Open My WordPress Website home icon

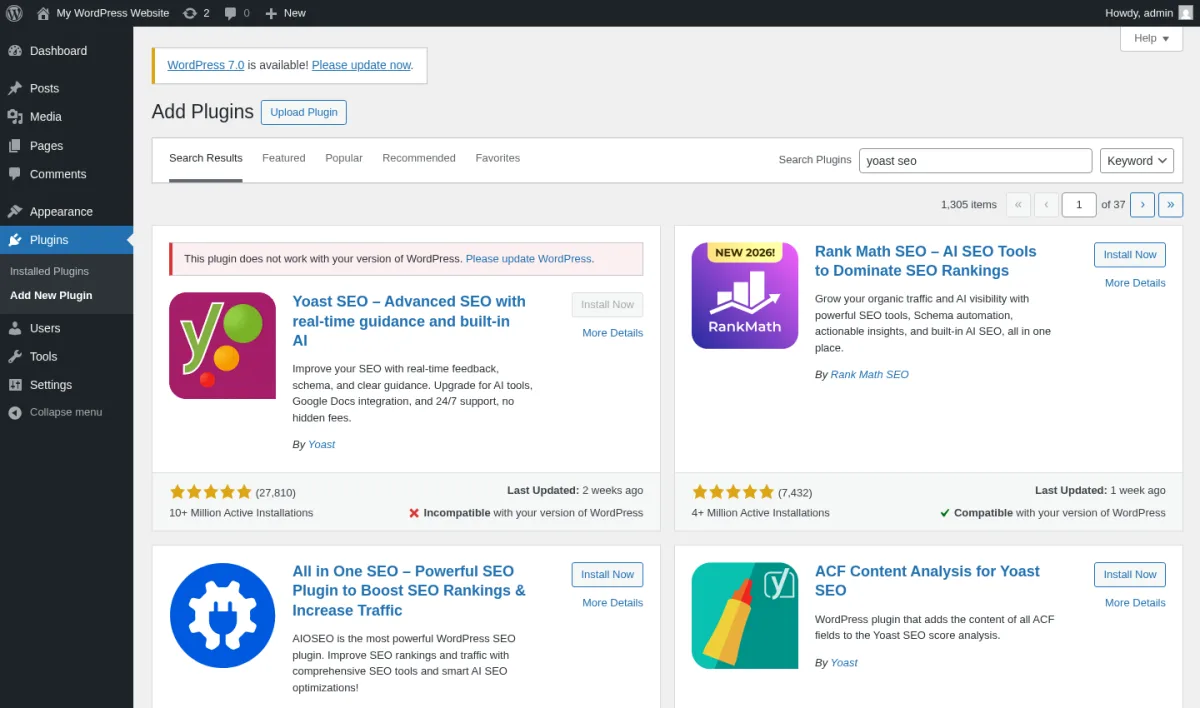click(43, 13)
